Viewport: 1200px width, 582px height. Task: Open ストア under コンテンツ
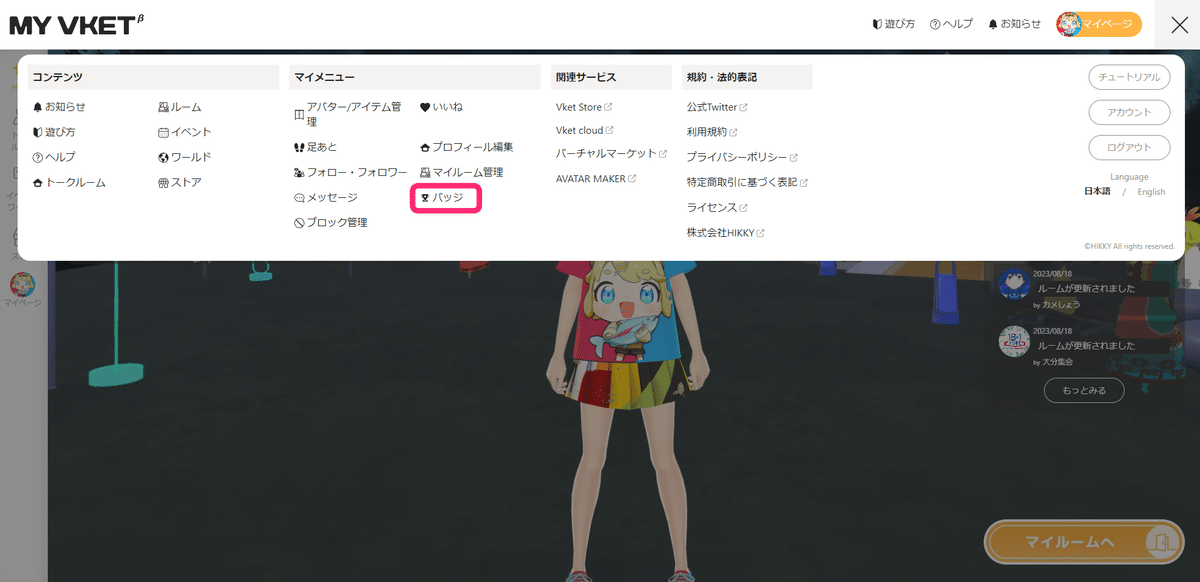point(180,182)
